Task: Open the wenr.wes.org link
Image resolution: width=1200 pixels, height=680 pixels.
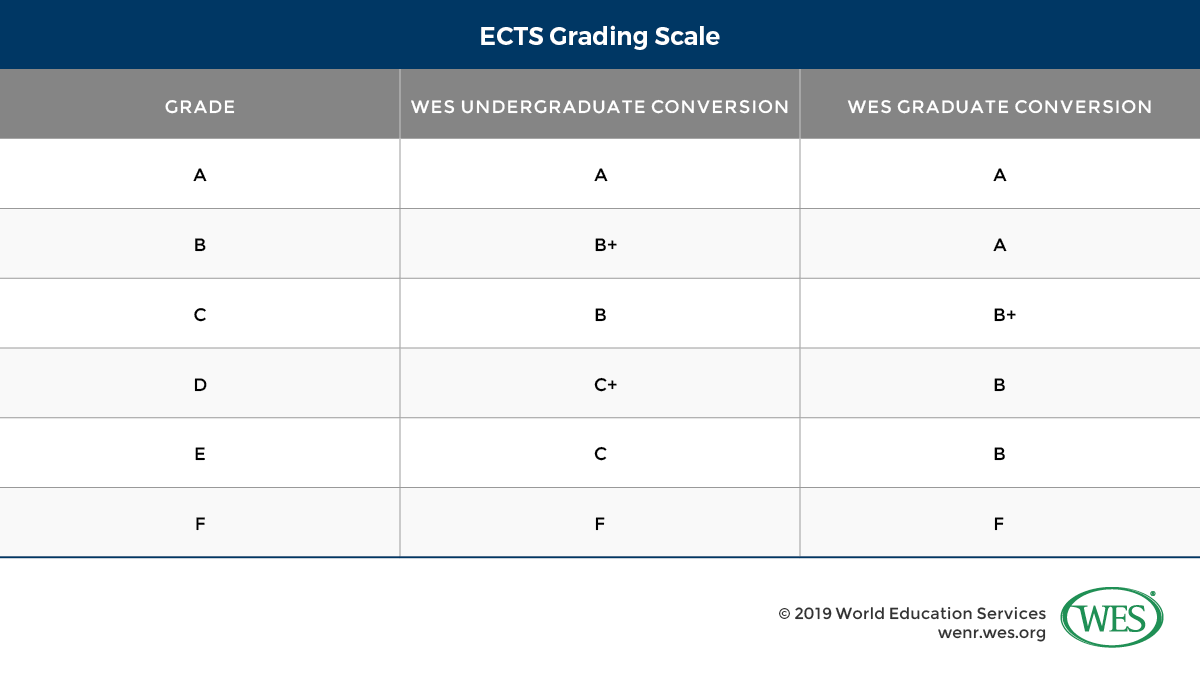Action: (991, 633)
